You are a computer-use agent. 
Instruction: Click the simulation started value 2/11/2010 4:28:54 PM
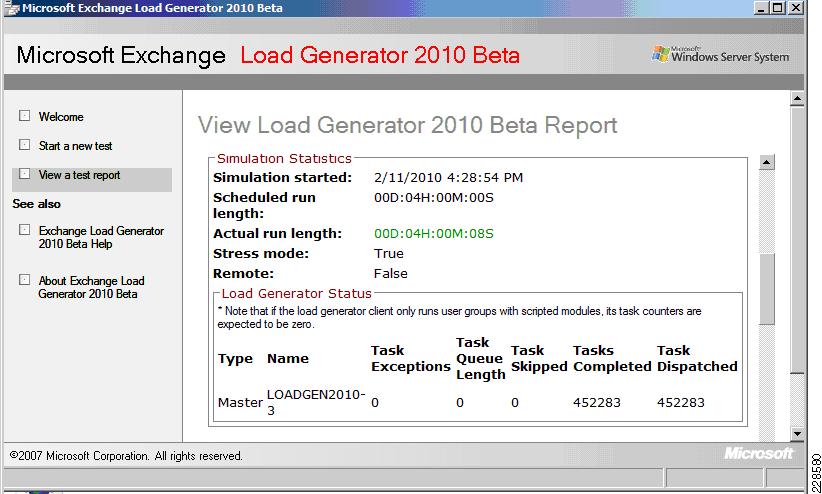pyautogui.click(x=448, y=178)
